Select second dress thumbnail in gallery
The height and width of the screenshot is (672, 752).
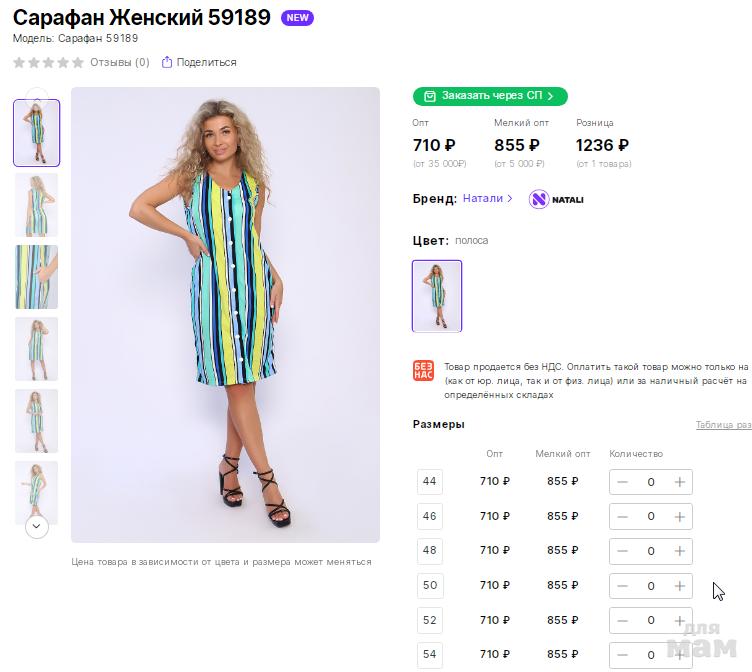37,204
